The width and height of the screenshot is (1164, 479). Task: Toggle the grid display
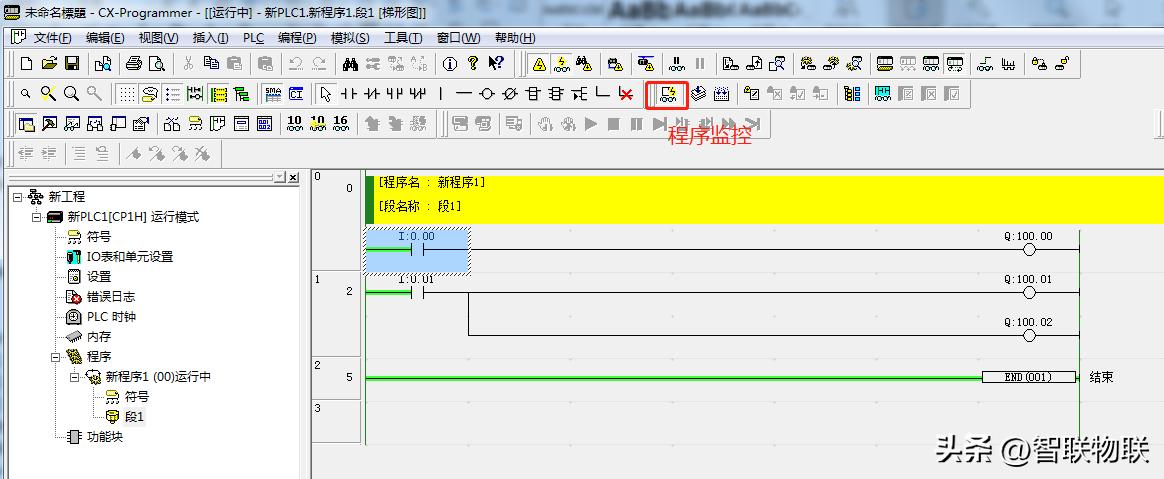(128, 94)
